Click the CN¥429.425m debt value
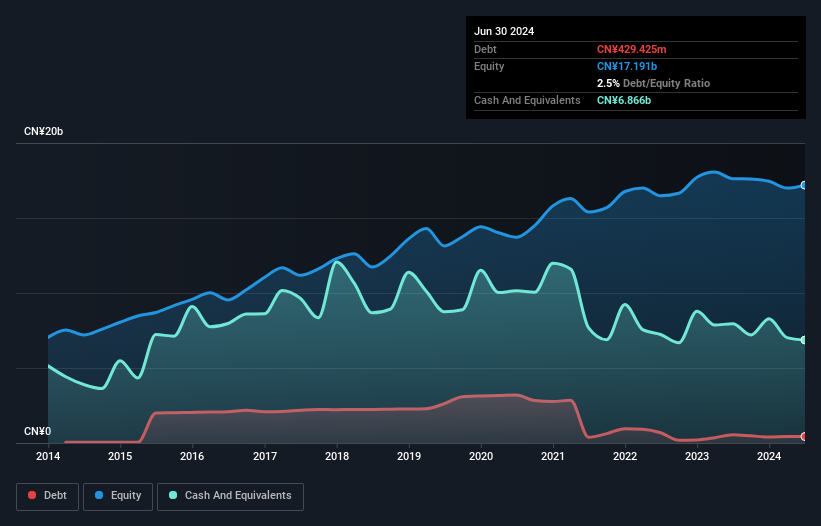This screenshot has width=821, height=526. pos(631,49)
